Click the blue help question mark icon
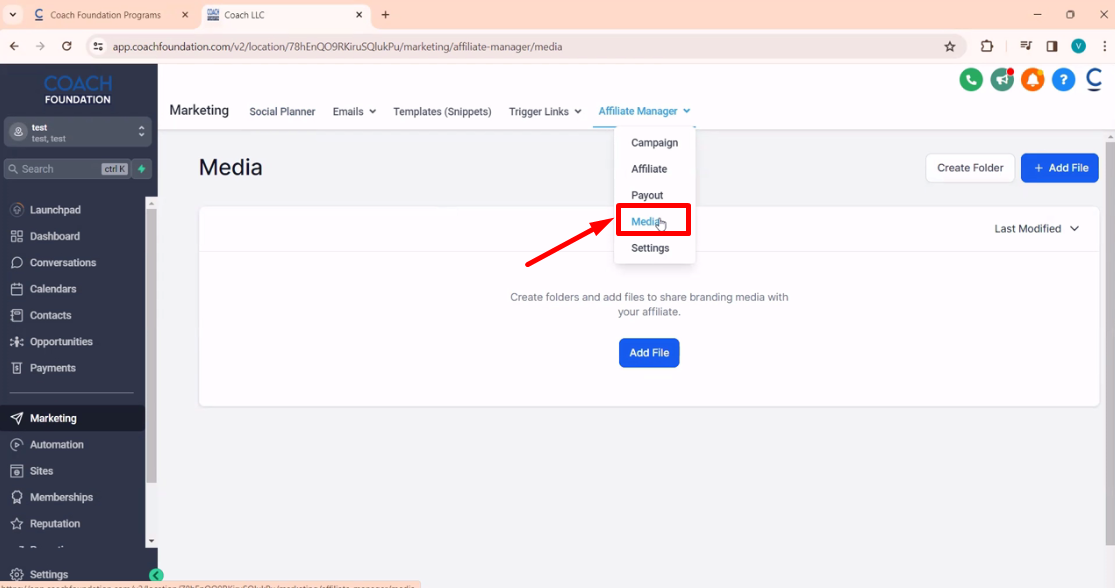The image size is (1115, 588). (1063, 80)
